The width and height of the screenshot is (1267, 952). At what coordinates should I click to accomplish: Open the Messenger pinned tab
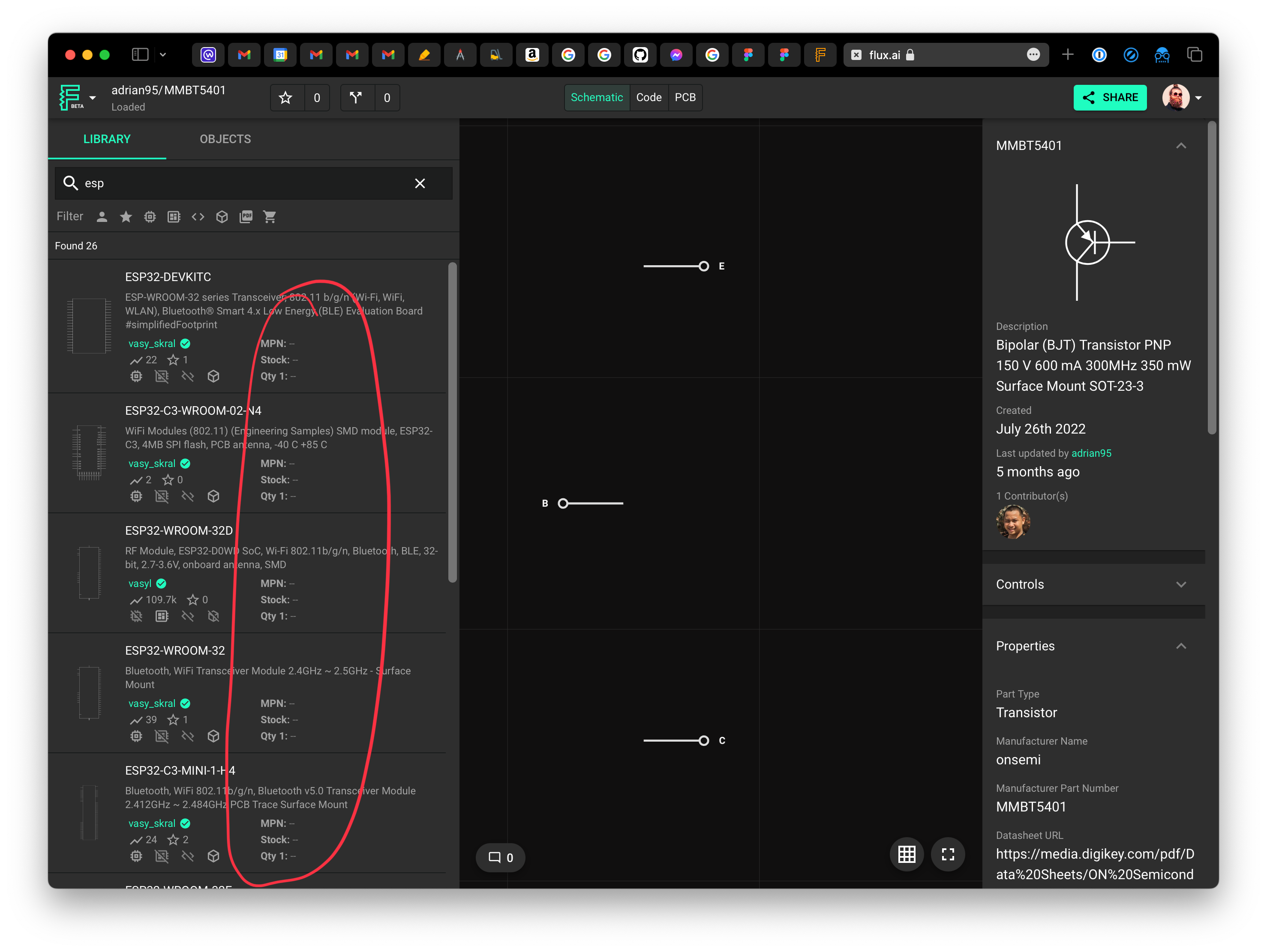676,55
